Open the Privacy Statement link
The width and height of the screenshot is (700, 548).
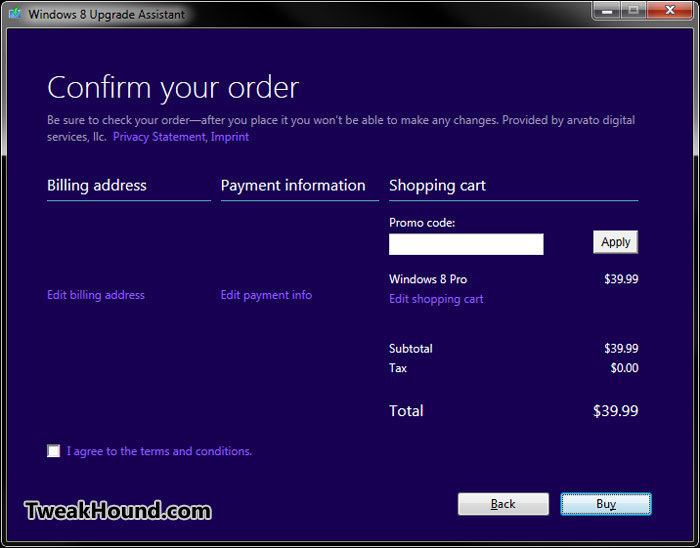(x=159, y=137)
